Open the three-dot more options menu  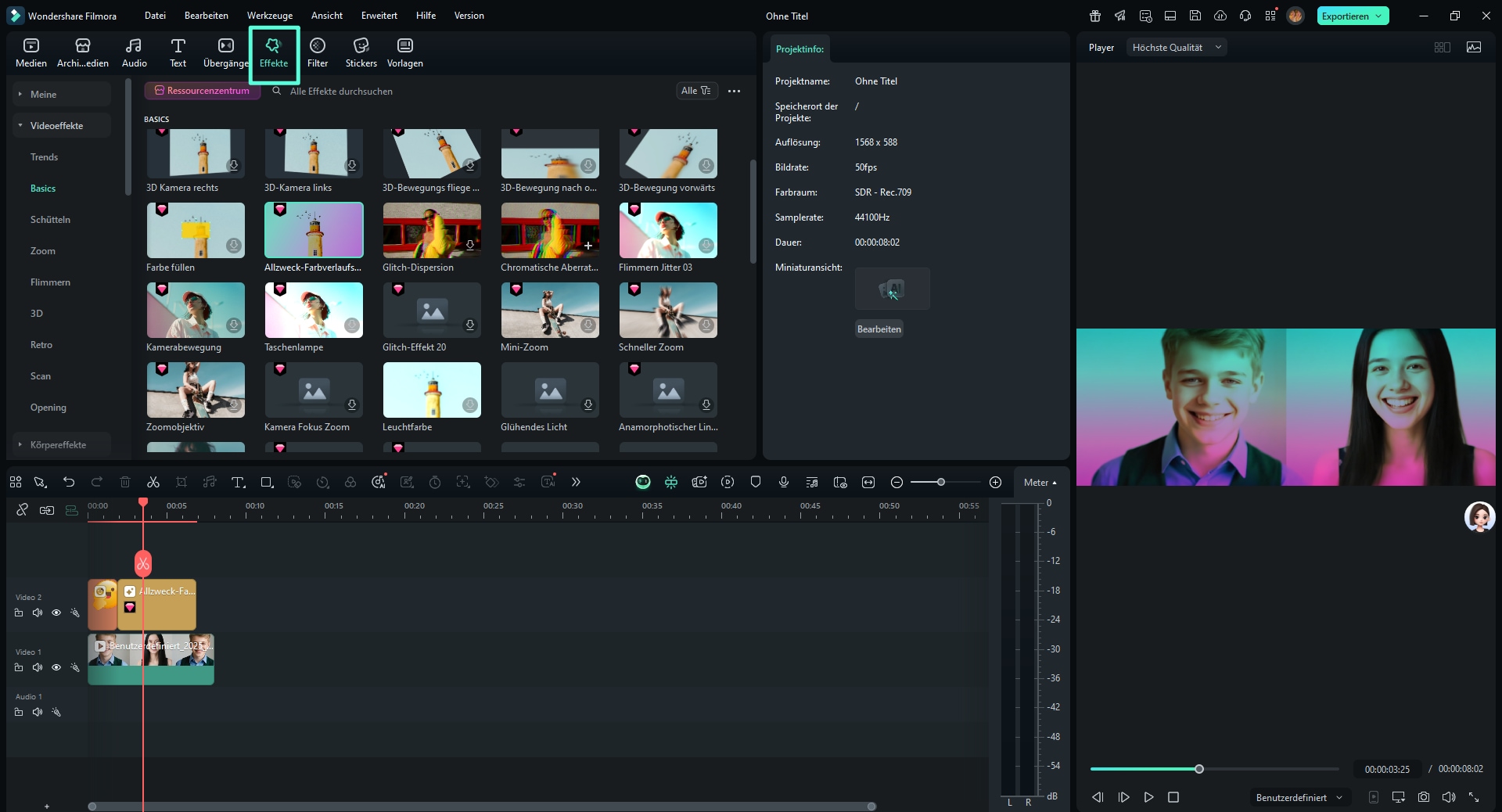(734, 91)
